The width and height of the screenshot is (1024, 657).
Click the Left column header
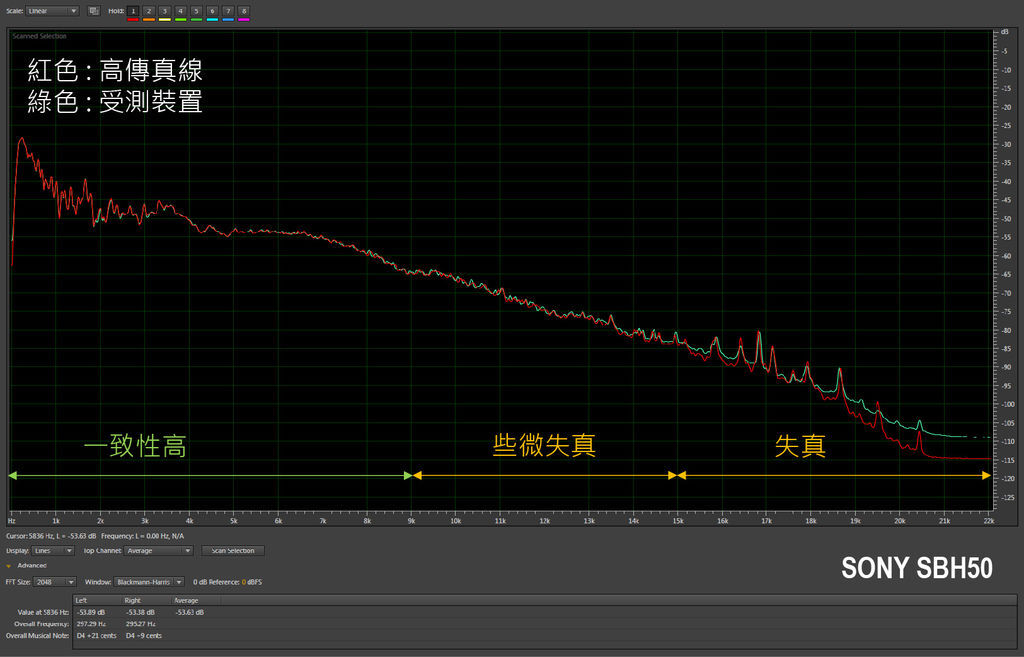coord(82,600)
